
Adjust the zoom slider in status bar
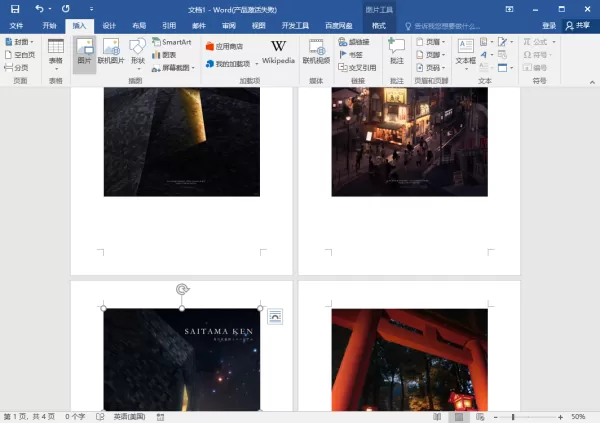tap(513, 417)
